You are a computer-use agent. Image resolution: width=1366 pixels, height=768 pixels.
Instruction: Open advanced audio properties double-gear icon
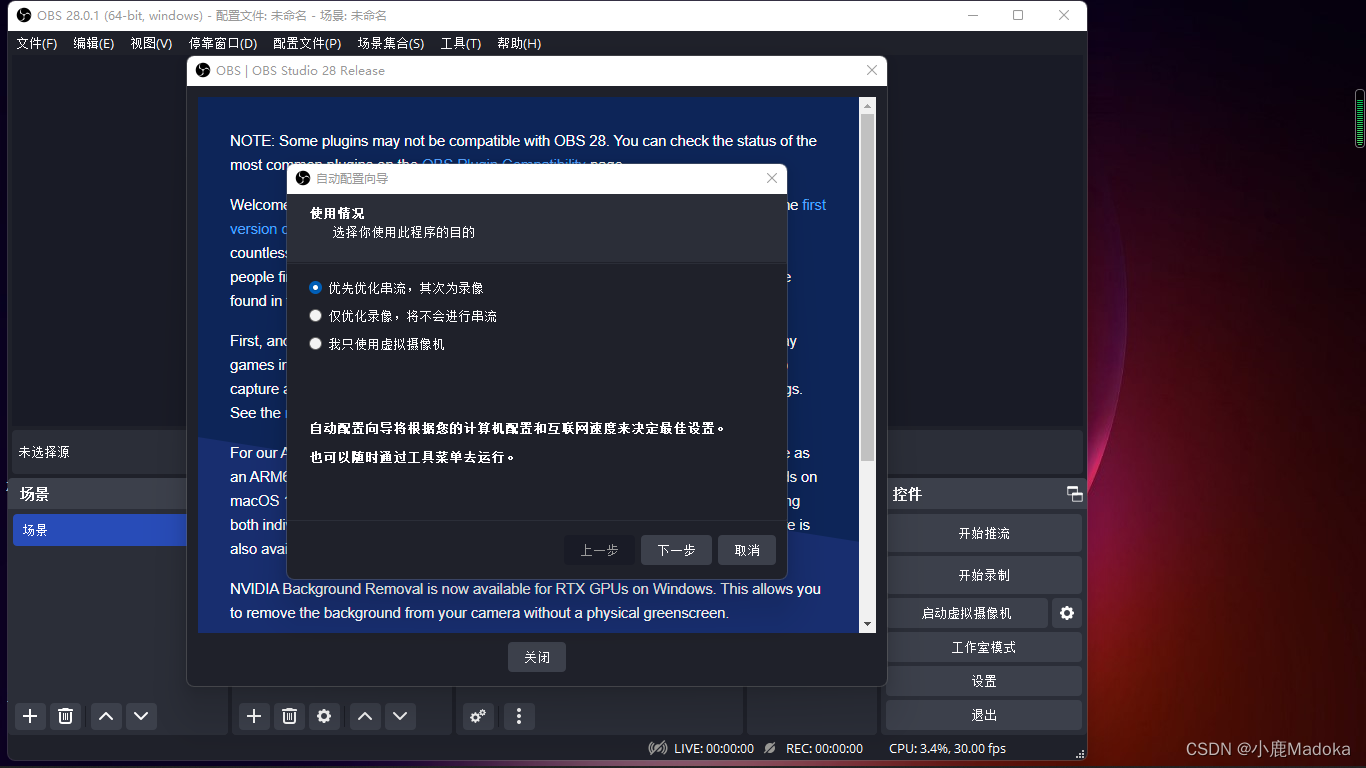[x=478, y=716]
